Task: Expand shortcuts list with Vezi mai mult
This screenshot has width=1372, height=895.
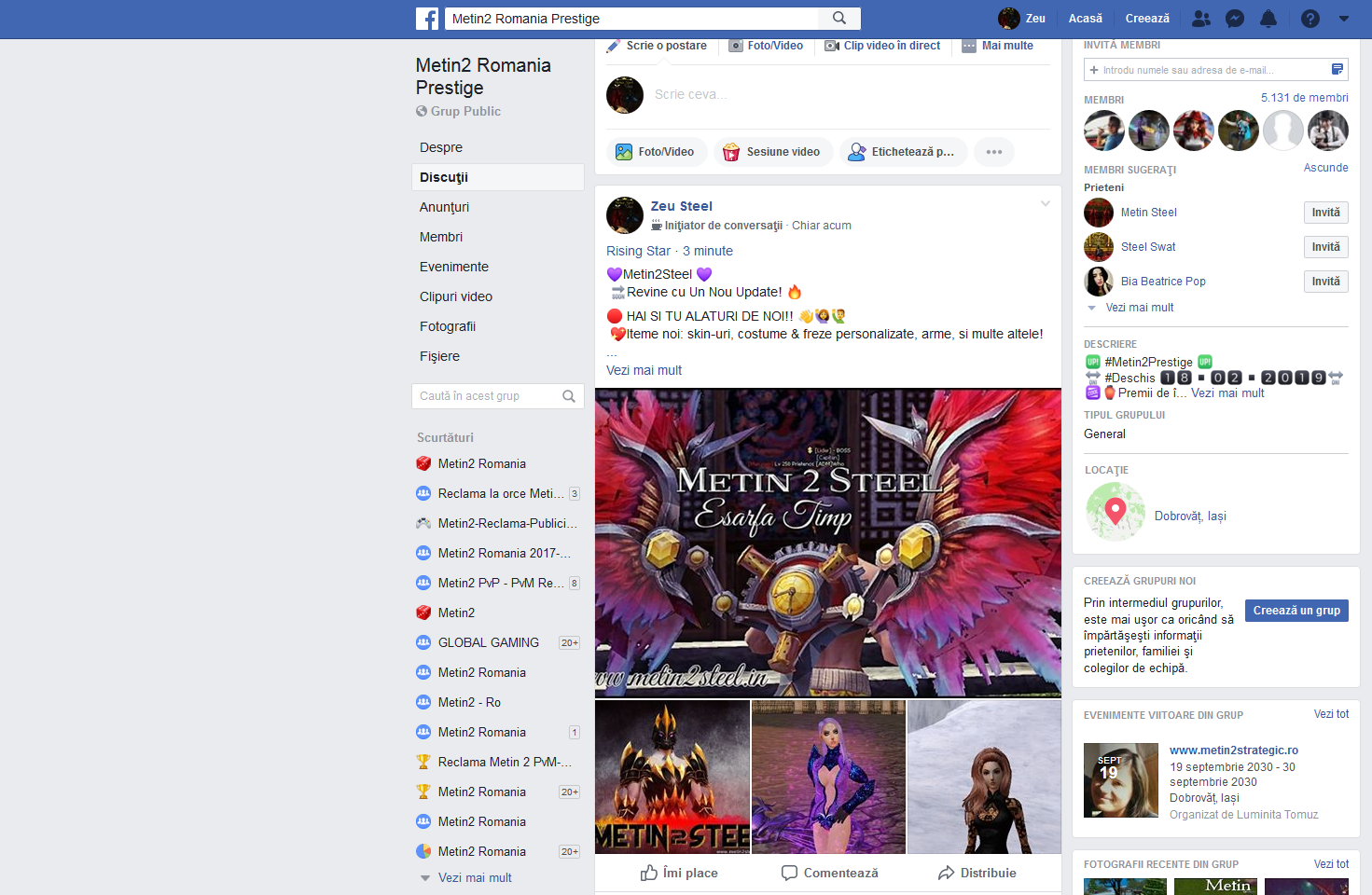Action: click(x=475, y=877)
